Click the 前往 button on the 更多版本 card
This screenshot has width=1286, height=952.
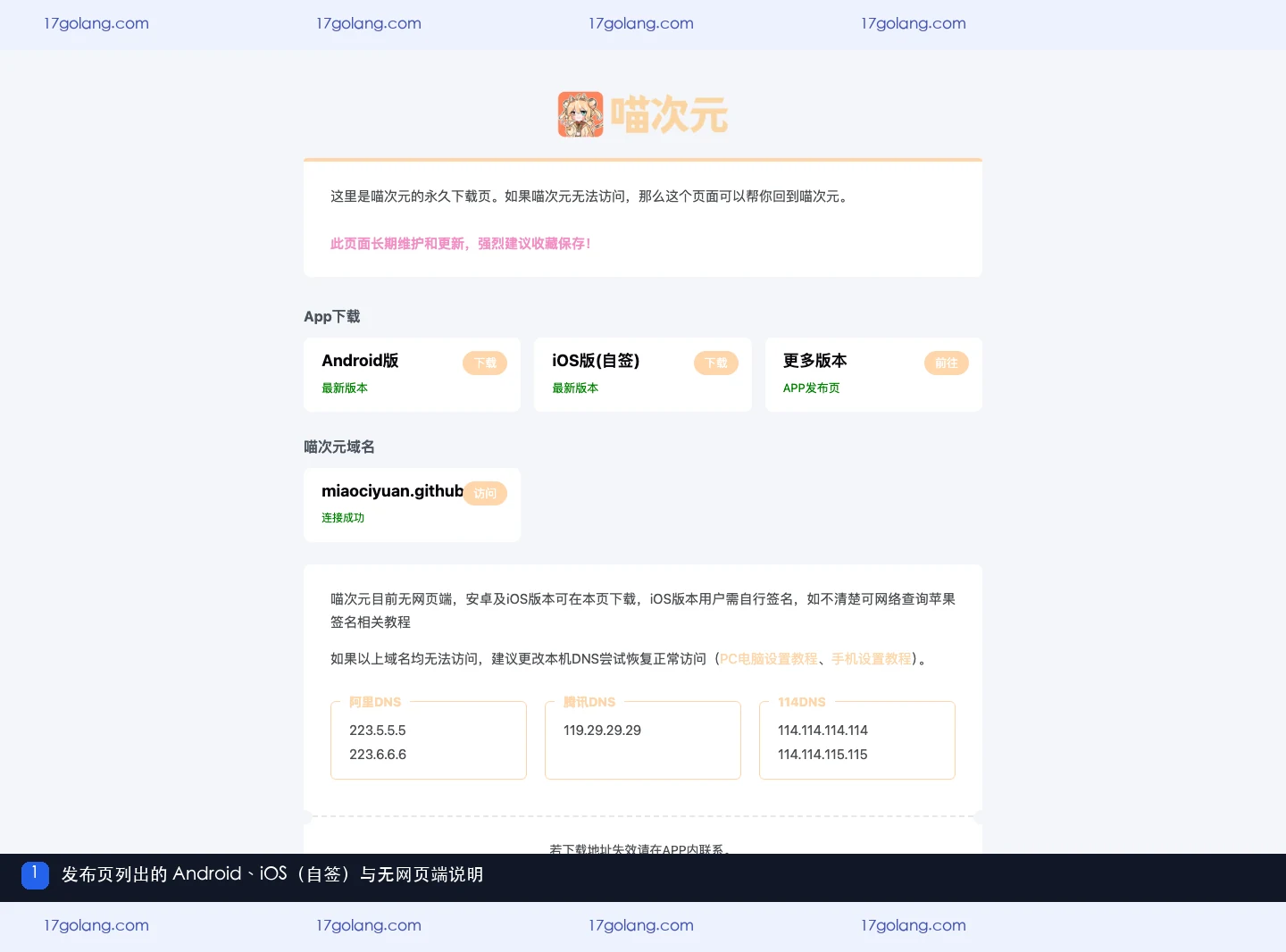(947, 363)
